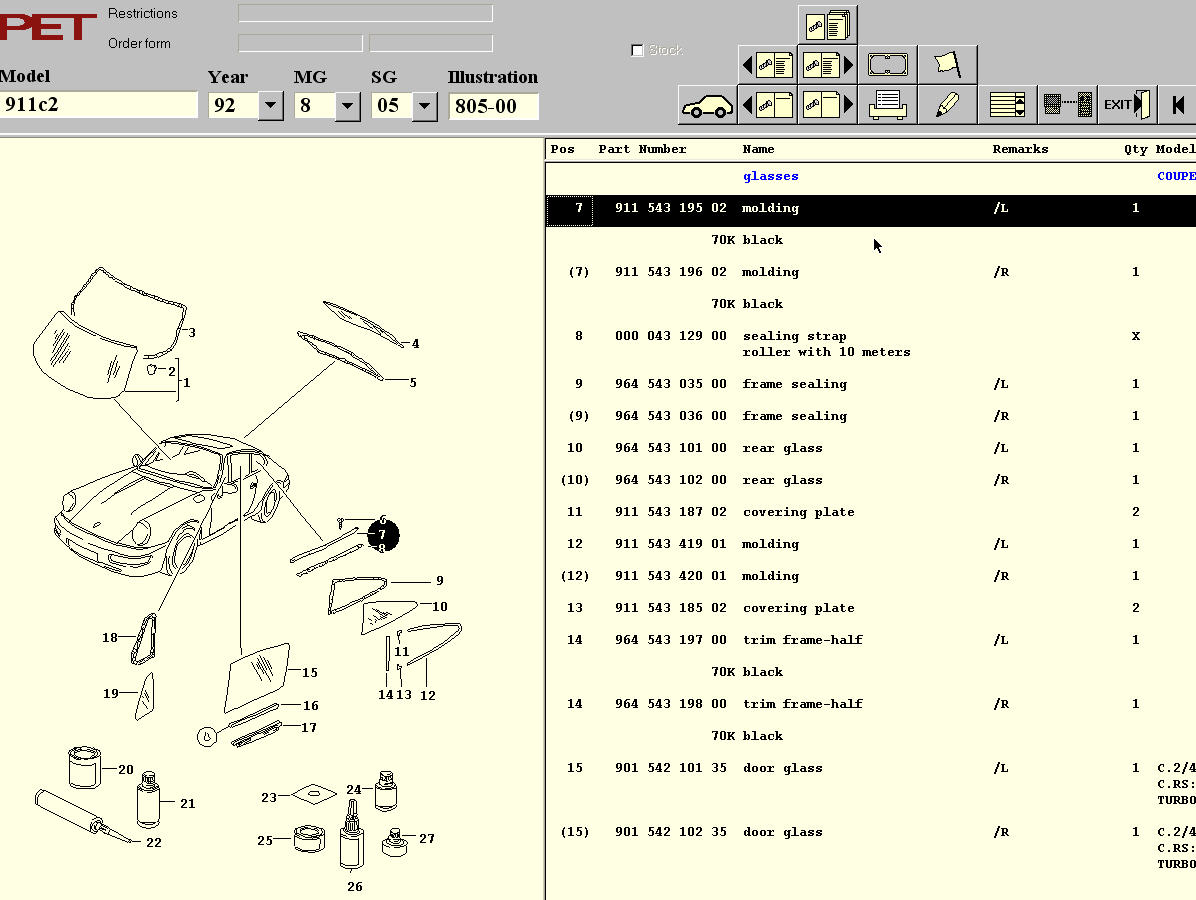Viewport: 1196px width, 900px height.
Task: Open the MG dropdown arrow
Action: [x=347, y=105]
